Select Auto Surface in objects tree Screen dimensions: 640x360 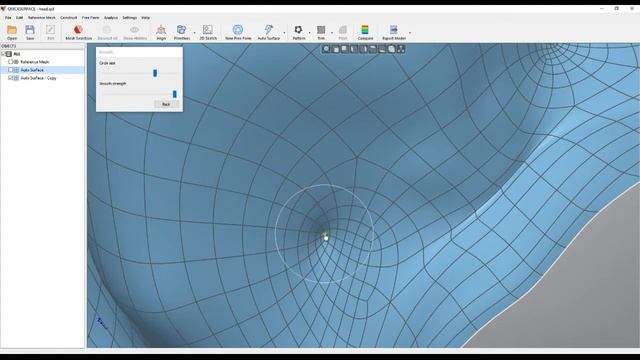point(32,70)
